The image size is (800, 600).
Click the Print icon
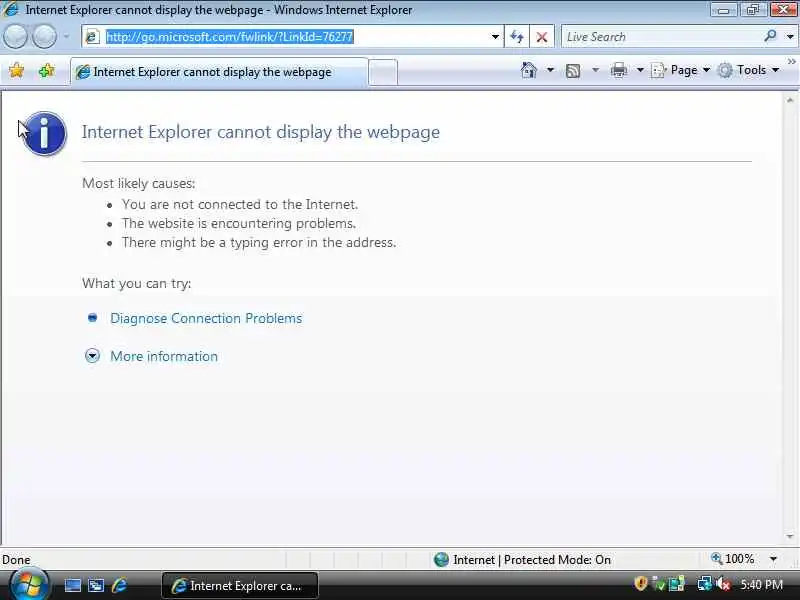pyautogui.click(x=619, y=70)
